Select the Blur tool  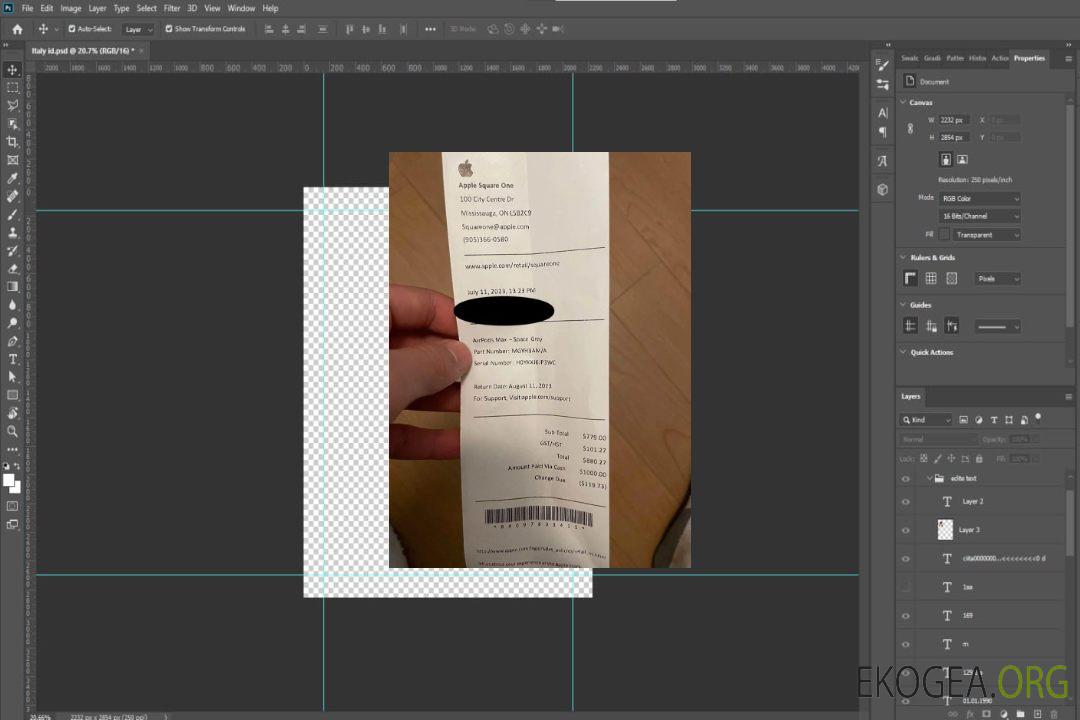[12, 305]
